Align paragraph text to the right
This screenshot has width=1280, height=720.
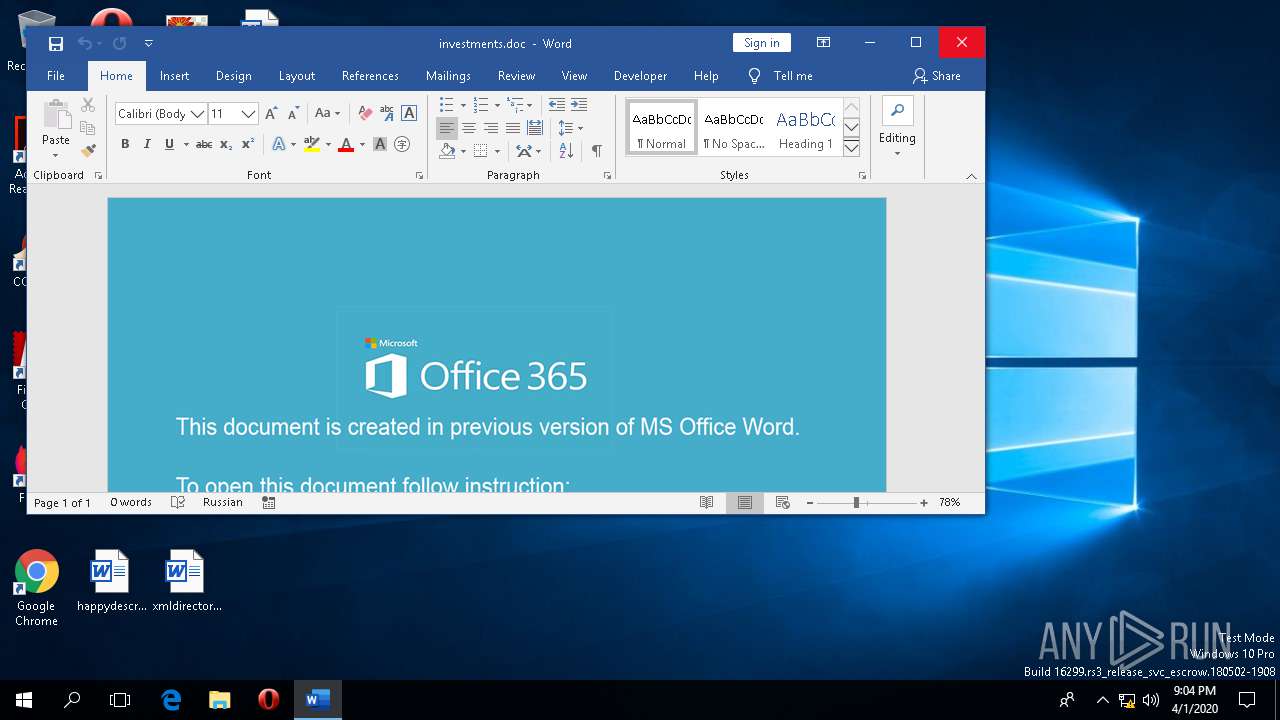point(491,128)
